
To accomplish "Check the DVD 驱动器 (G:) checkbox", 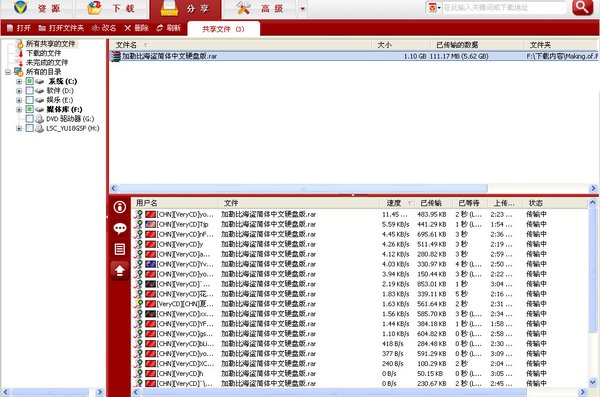I will [29, 119].
